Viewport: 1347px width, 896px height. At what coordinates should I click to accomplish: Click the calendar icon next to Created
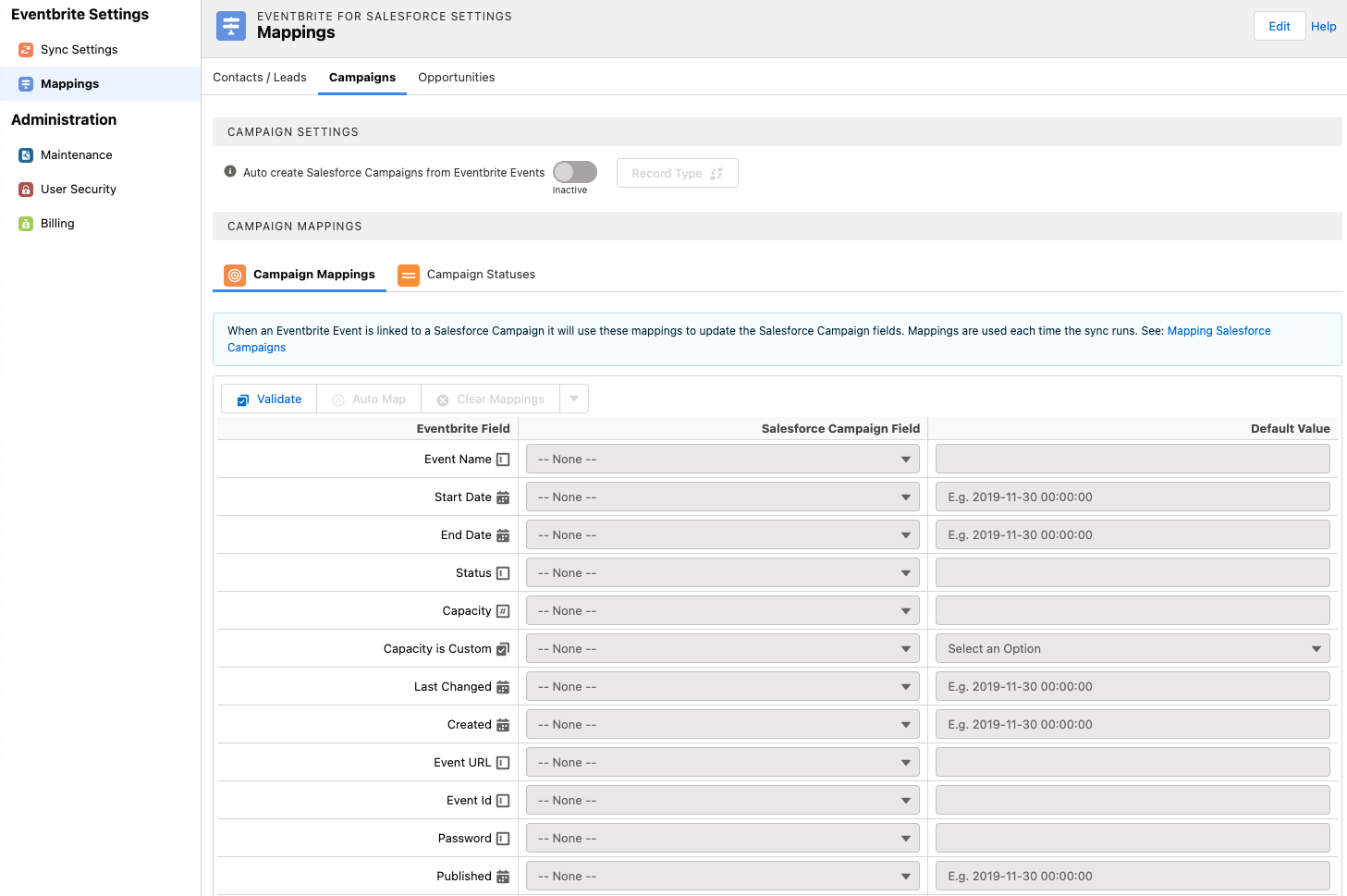point(503,725)
